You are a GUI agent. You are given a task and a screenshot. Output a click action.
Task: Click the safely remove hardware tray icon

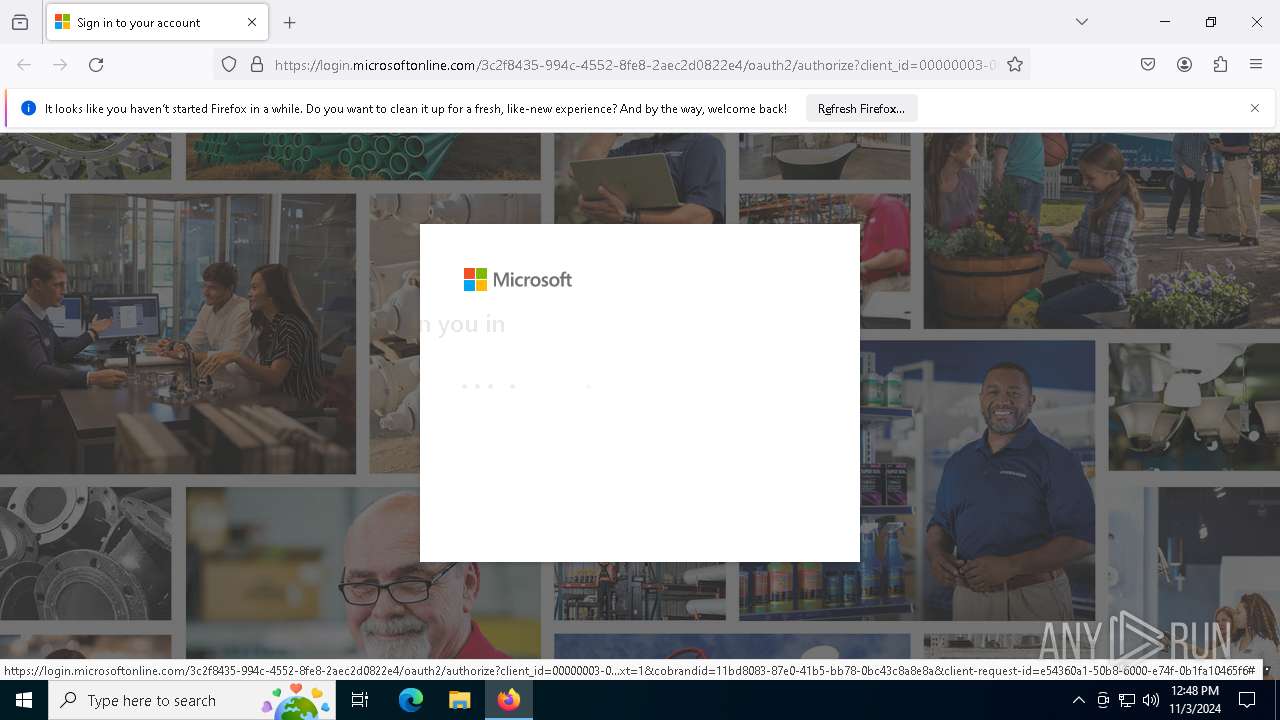coord(1103,700)
